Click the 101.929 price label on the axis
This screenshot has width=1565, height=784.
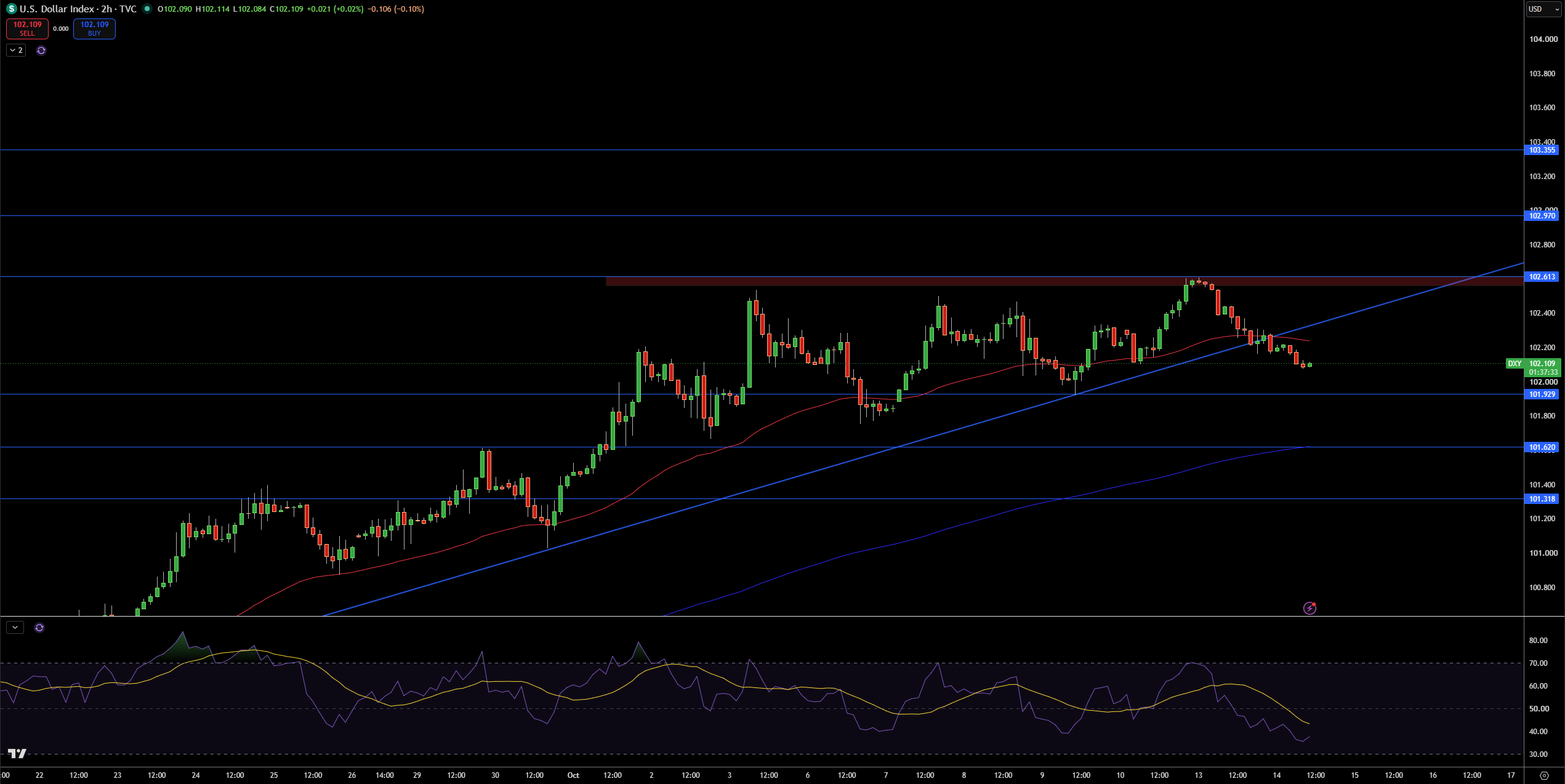click(1542, 394)
